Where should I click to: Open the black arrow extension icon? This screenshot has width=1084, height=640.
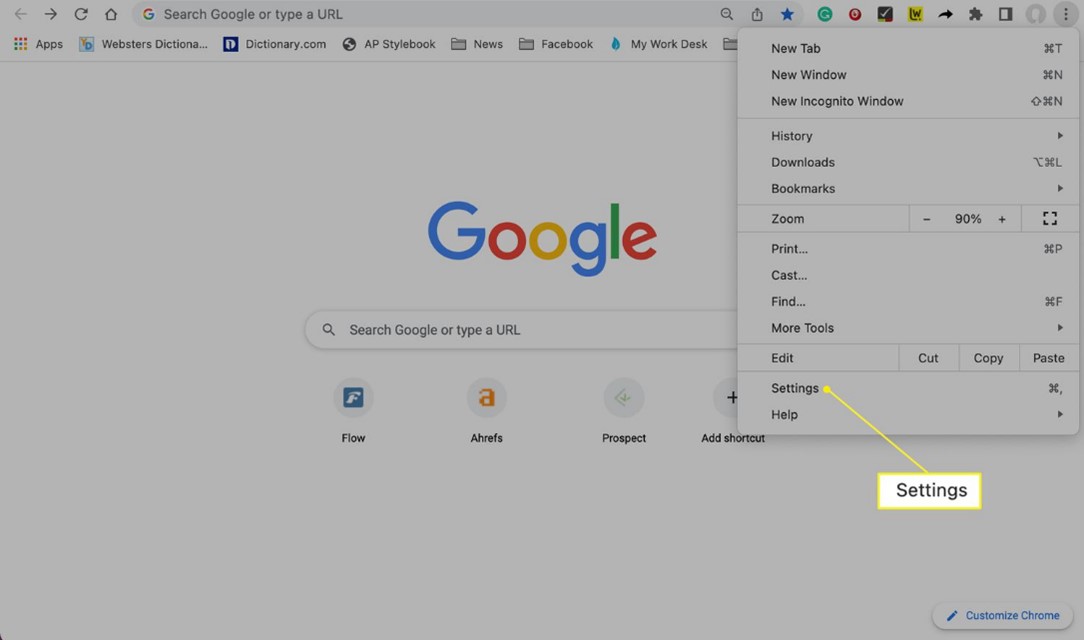(x=945, y=14)
